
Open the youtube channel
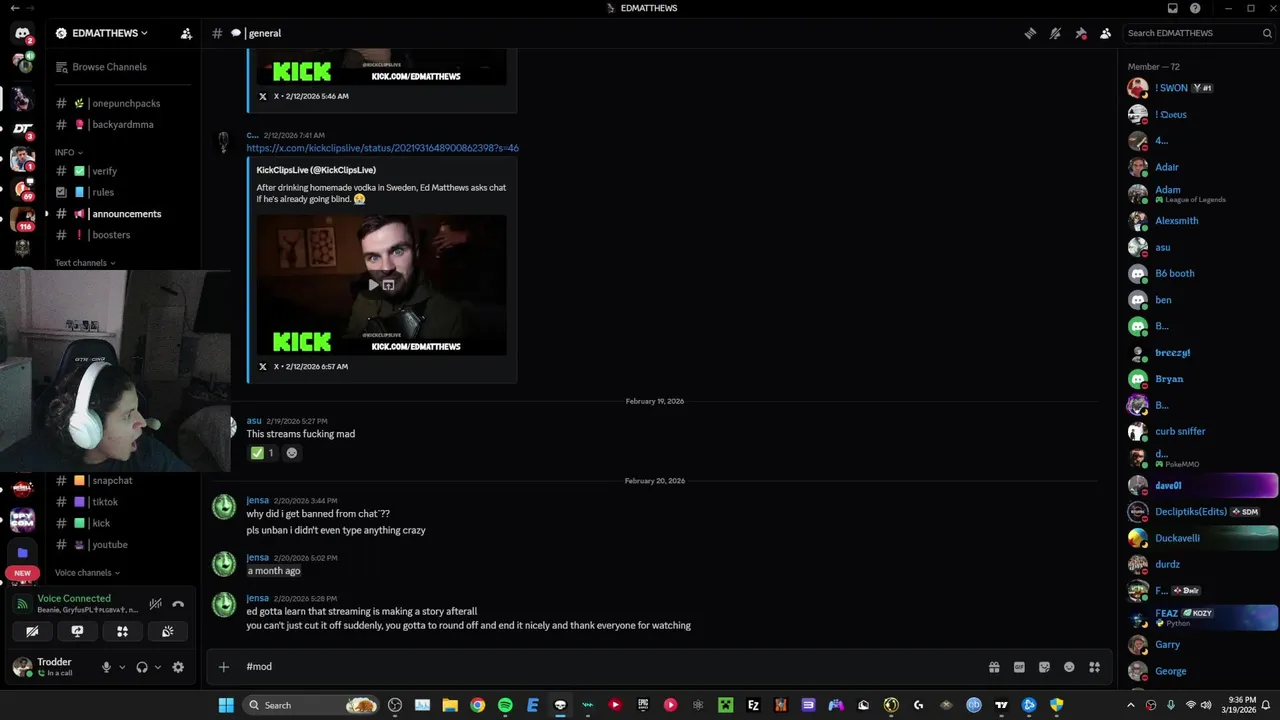point(109,545)
